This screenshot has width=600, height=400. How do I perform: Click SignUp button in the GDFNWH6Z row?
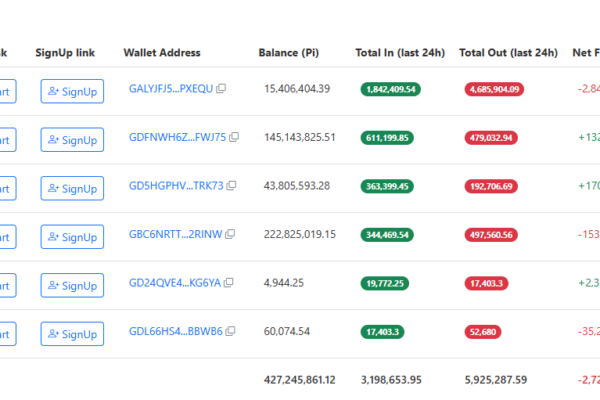coord(72,140)
